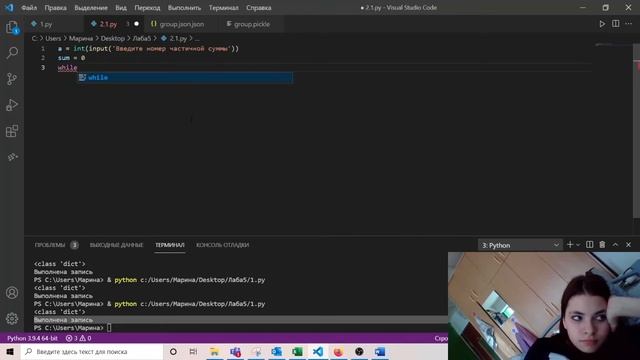640x360 pixels.
Task: Open the ВЫХОДНЫЕ ДАННЫЕ panel tab
Action: [116, 245]
